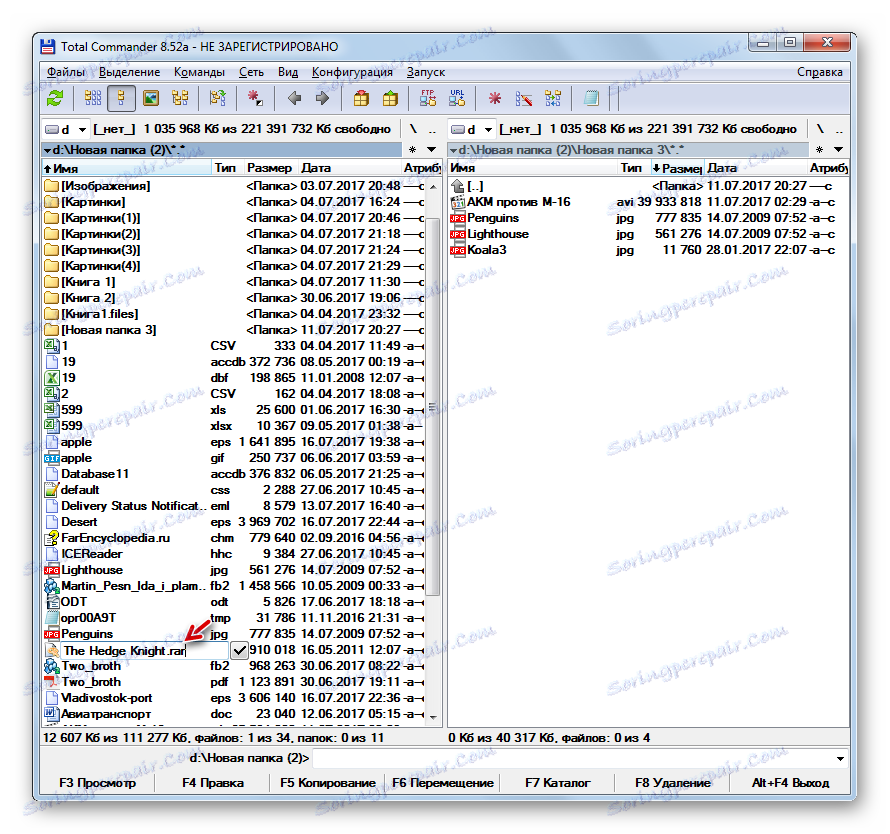Screen dimensions: 890x834
Task: Select the Database11 accdb file
Action: click(234, 474)
